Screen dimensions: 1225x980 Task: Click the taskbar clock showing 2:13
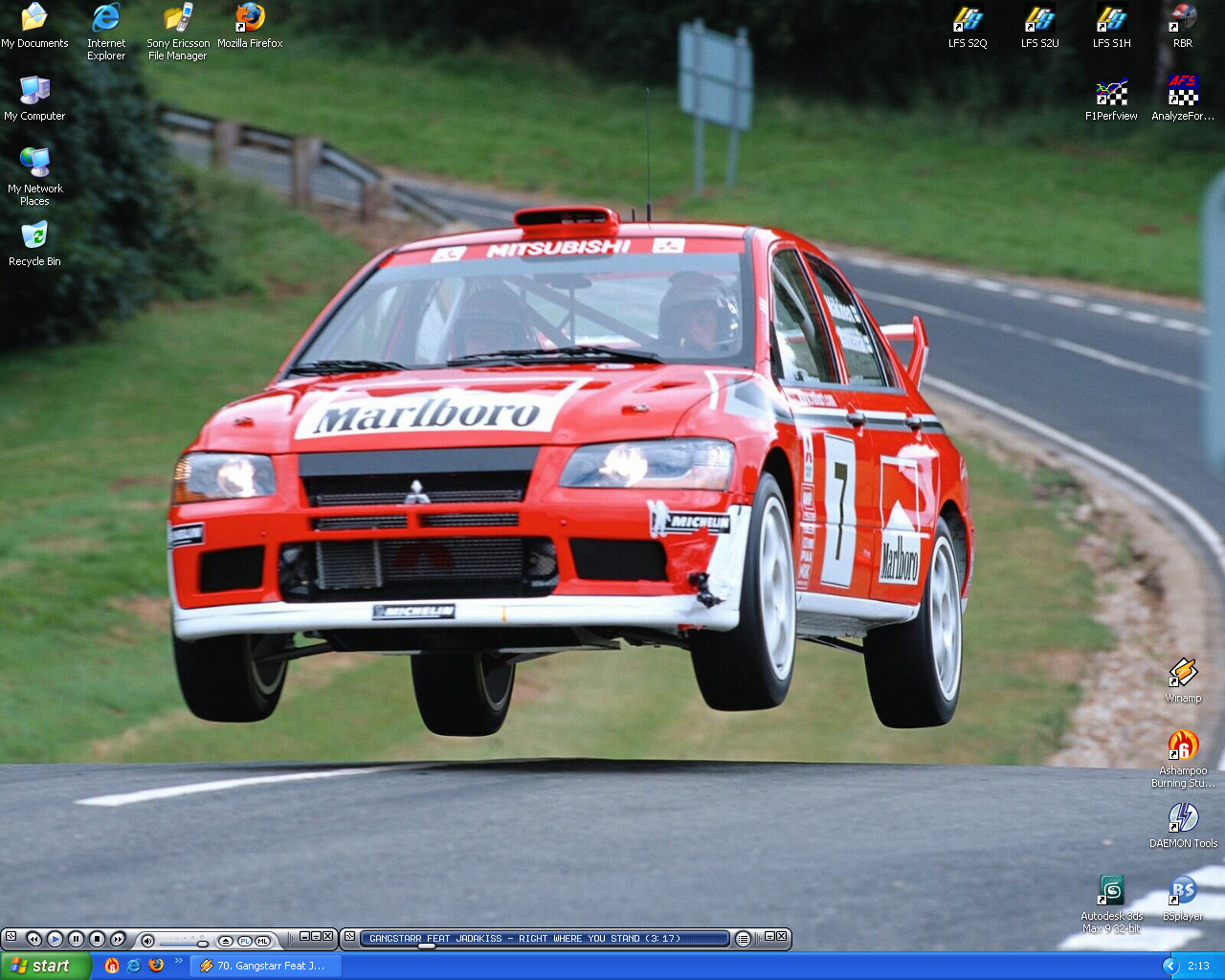point(1199,966)
